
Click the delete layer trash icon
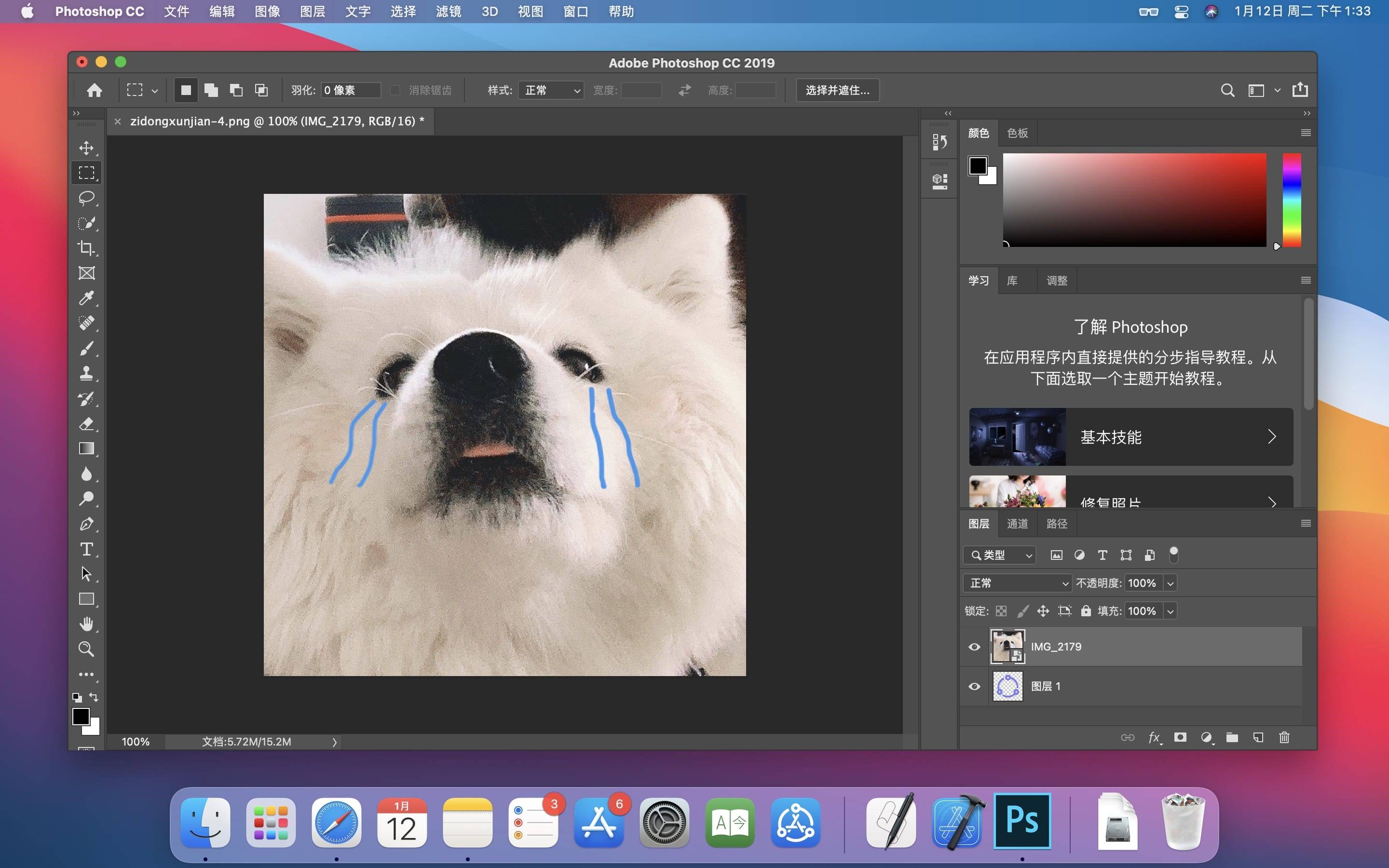(x=1284, y=738)
